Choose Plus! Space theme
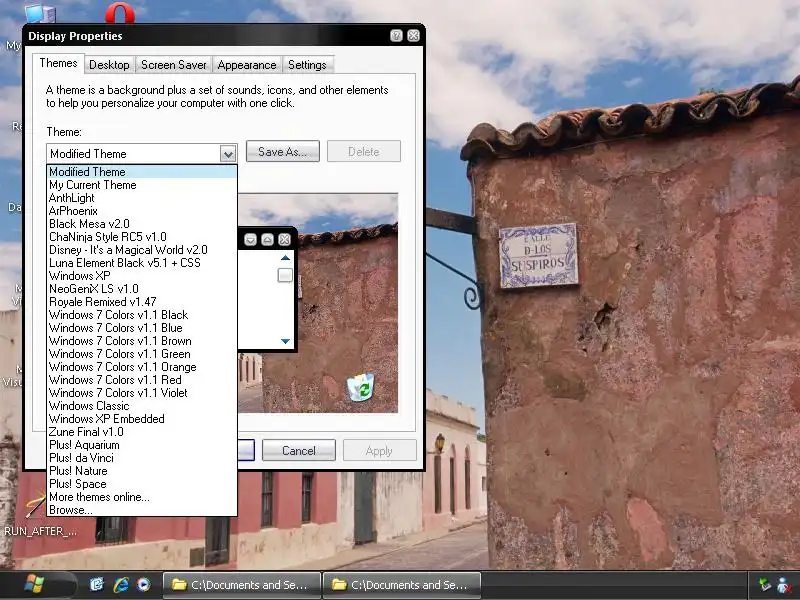The image size is (800, 600). coord(142,484)
